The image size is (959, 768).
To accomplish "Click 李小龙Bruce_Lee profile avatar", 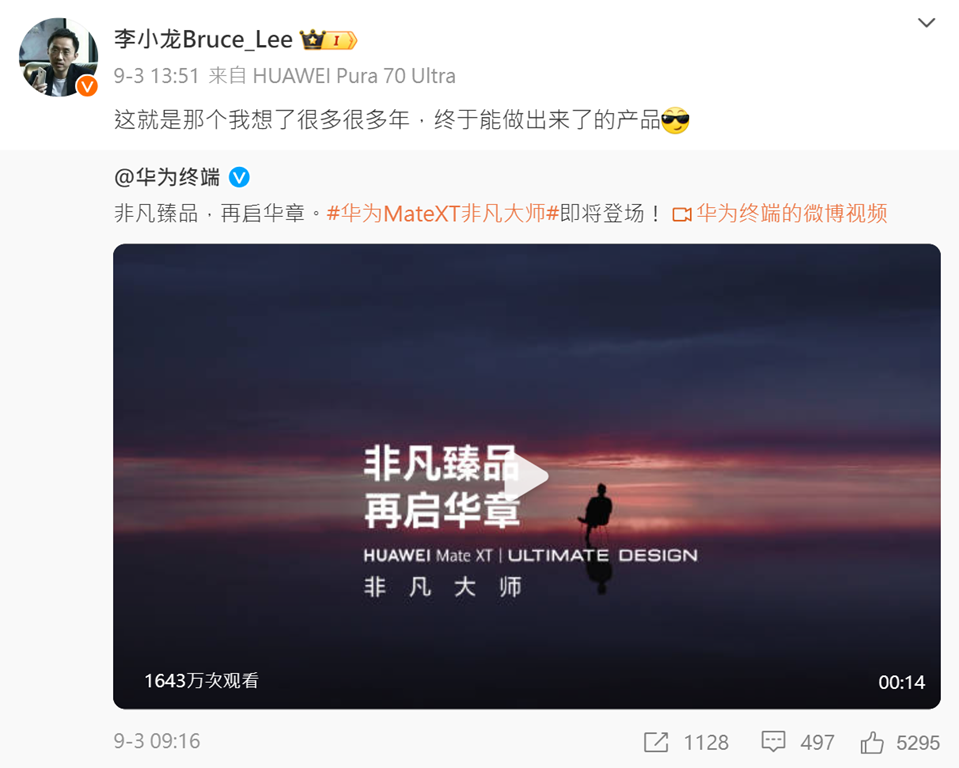I will pyautogui.click(x=58, y=57).
